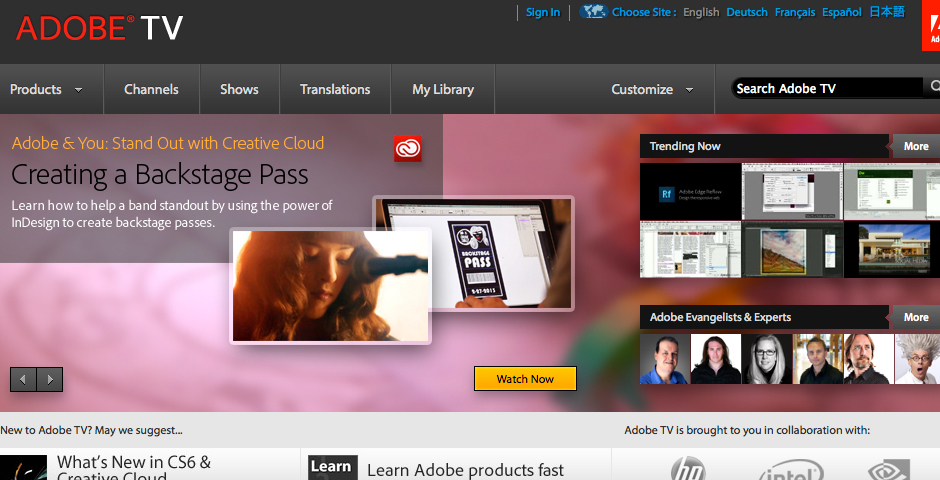Image resolution: width=940 pixels, height=480 pixels.
Task: Open the grey dialog window trending thumbnail
Action: (792, 192)
